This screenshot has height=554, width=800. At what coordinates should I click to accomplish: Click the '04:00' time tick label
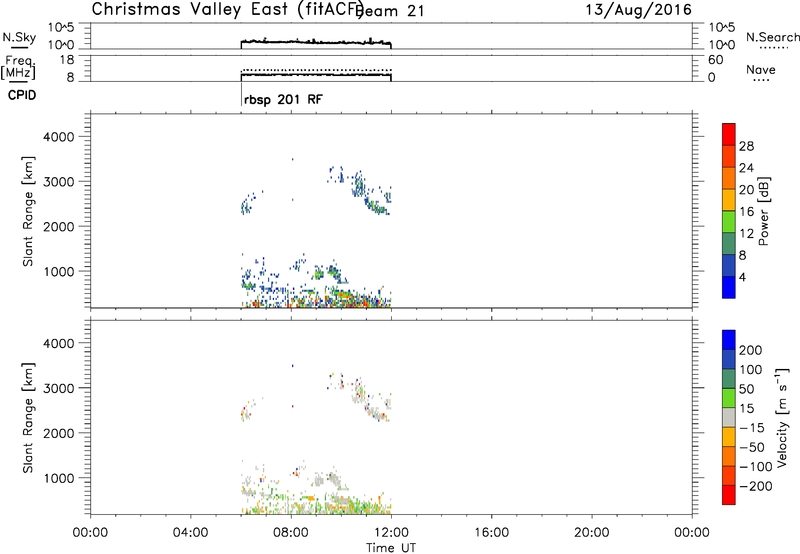click(190, 533)
